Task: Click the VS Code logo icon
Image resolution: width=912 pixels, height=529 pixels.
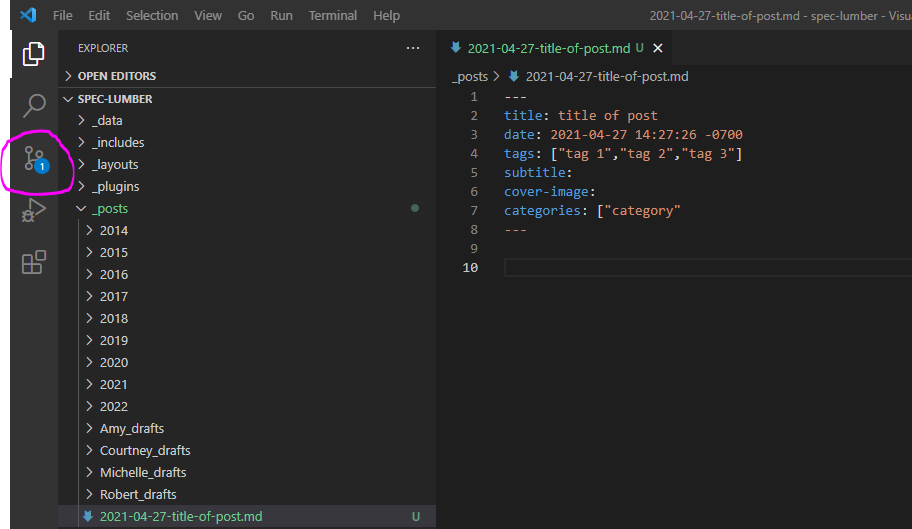Action: pyautogui.click(x=28, y=16)
